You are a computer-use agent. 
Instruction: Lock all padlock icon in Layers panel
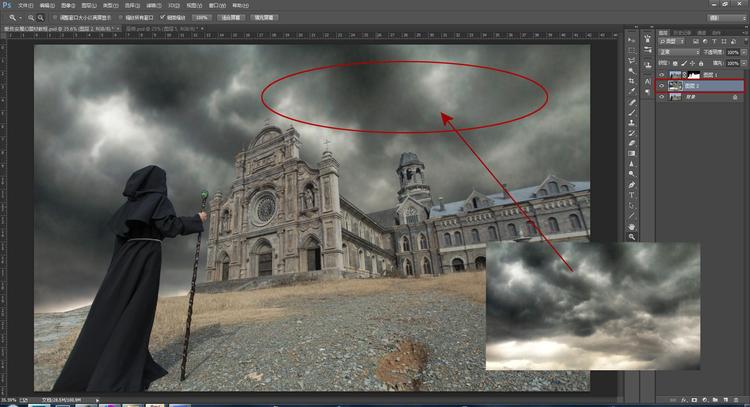(701, 63)
